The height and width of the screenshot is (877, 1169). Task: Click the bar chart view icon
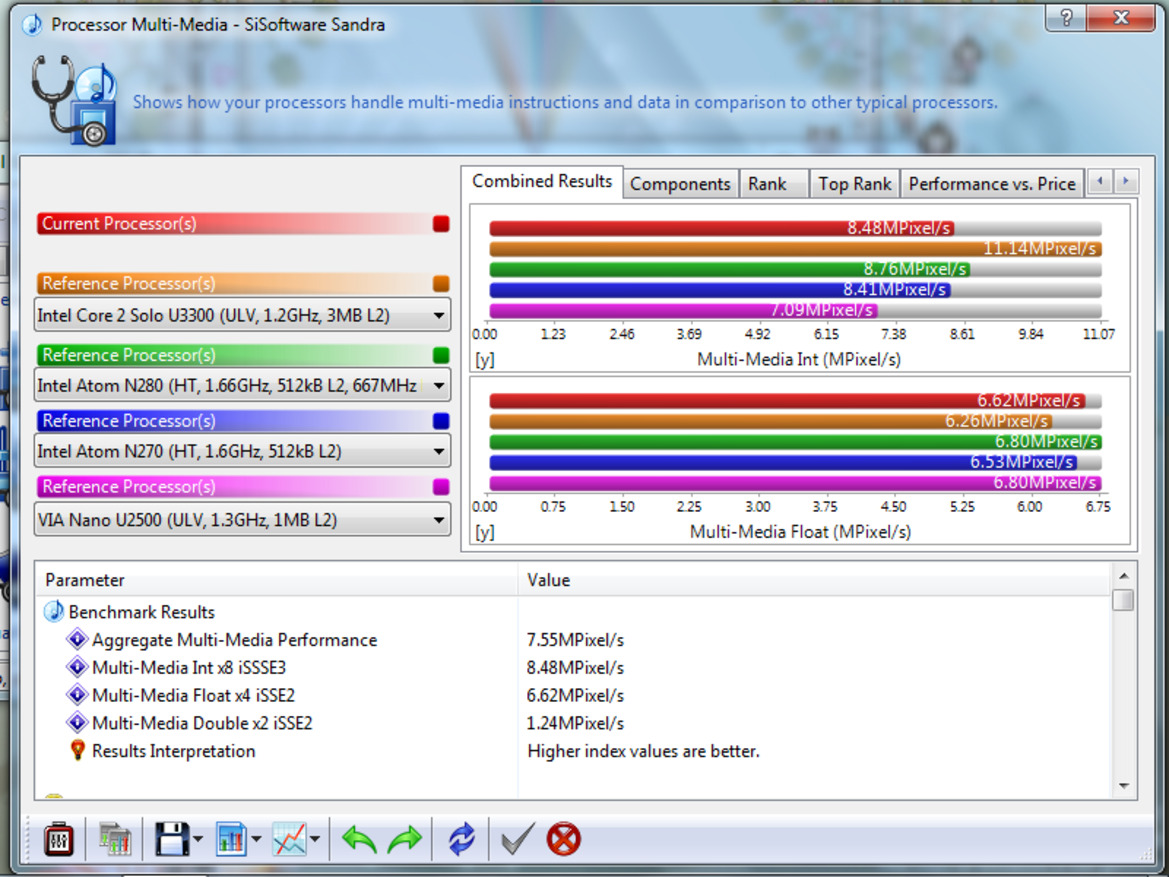pyautogui.click(x=231, y=840)
